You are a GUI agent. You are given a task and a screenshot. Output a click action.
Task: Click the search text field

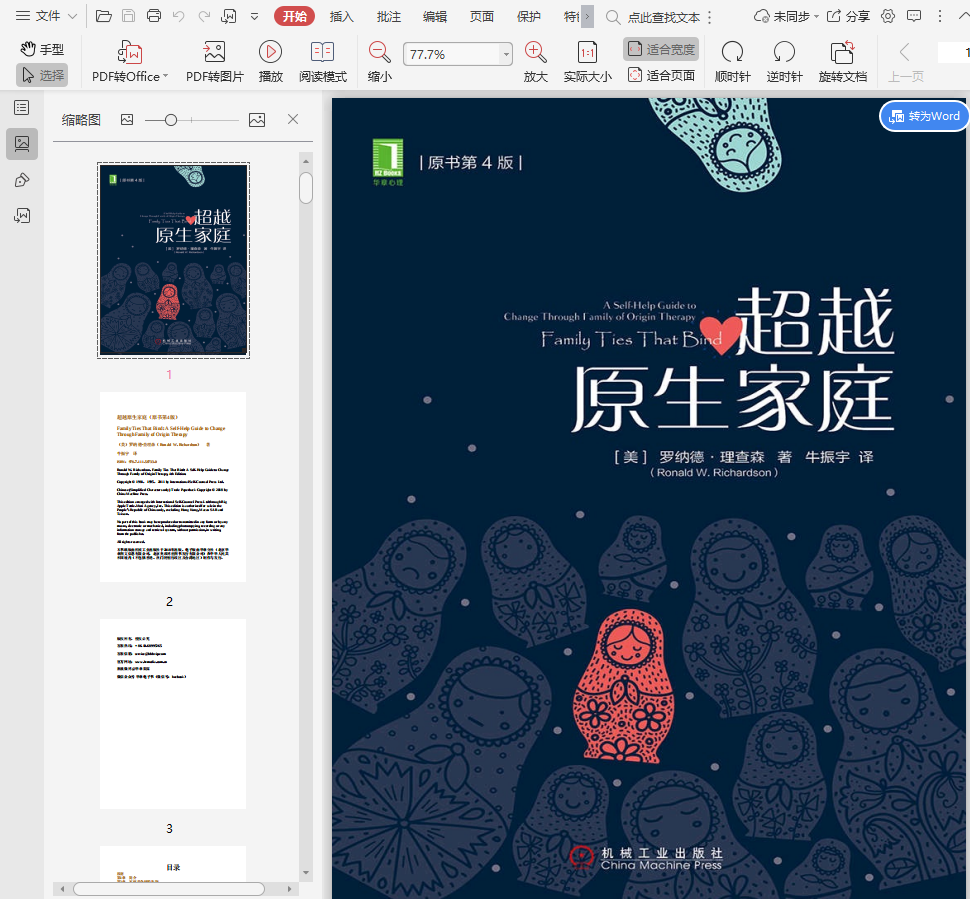click(664, 17)
